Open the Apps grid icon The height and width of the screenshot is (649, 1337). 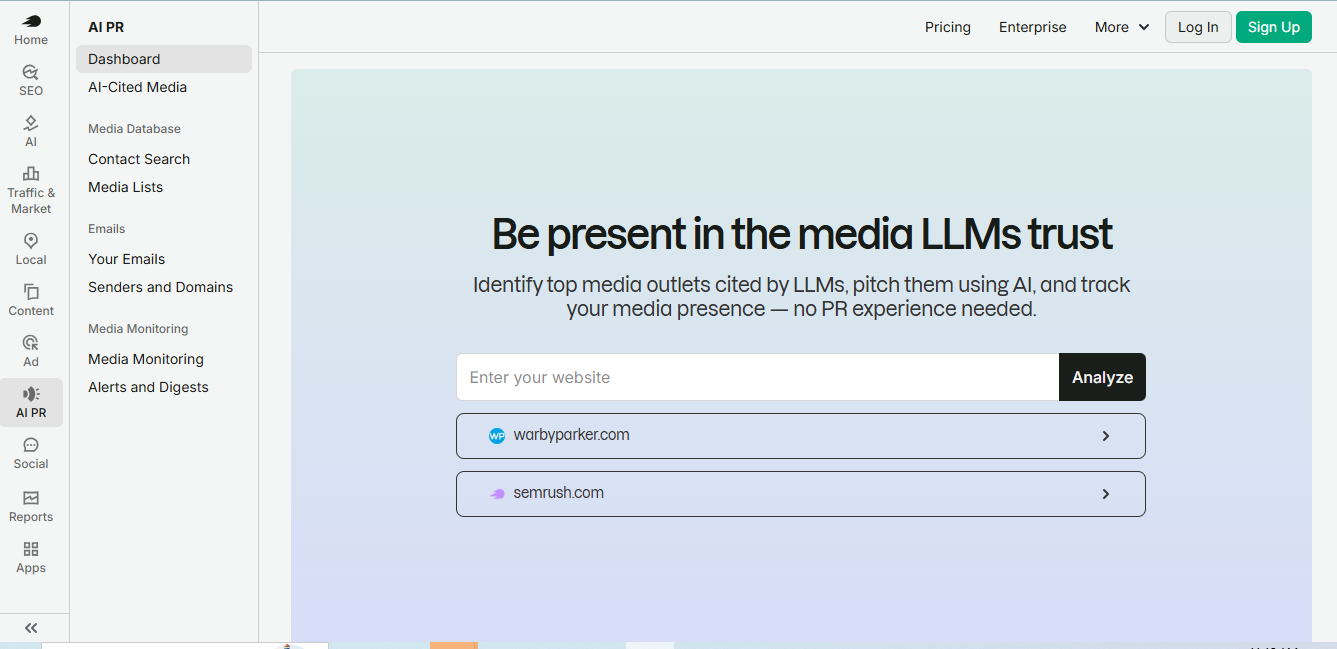coord(31,549)
